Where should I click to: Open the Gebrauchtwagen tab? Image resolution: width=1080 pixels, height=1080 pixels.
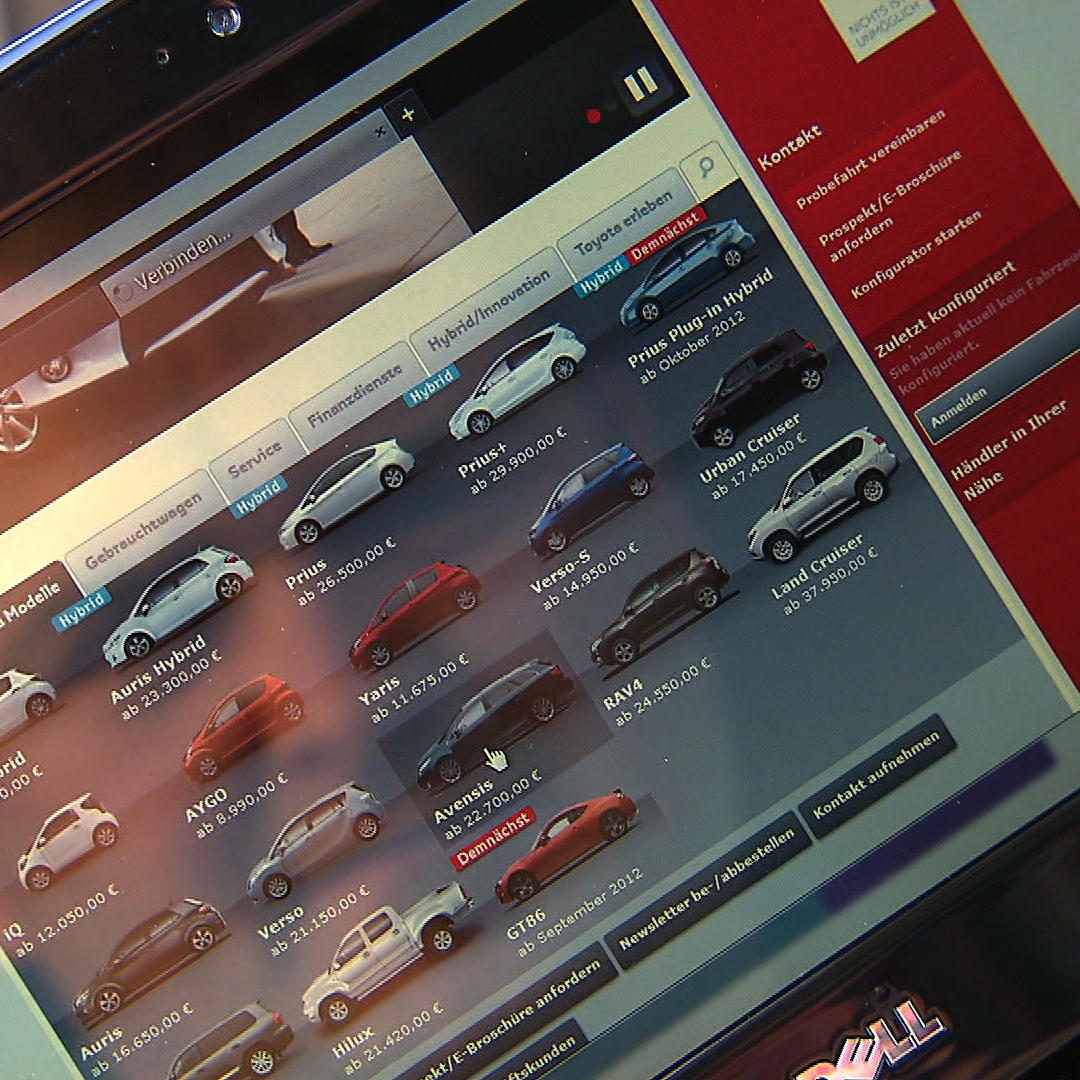(143, 529)
